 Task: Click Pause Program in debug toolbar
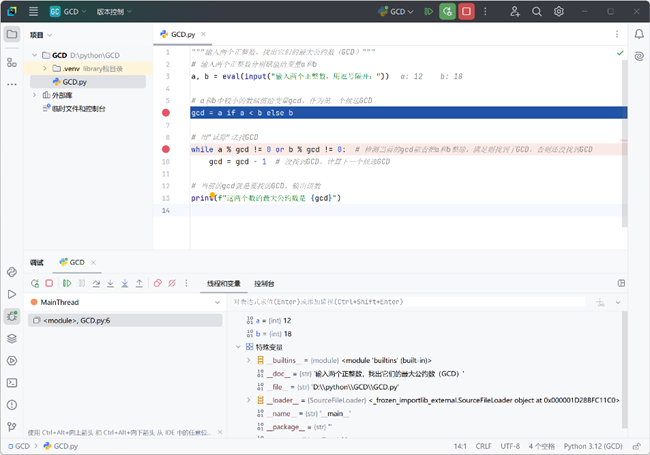point(82,283)
